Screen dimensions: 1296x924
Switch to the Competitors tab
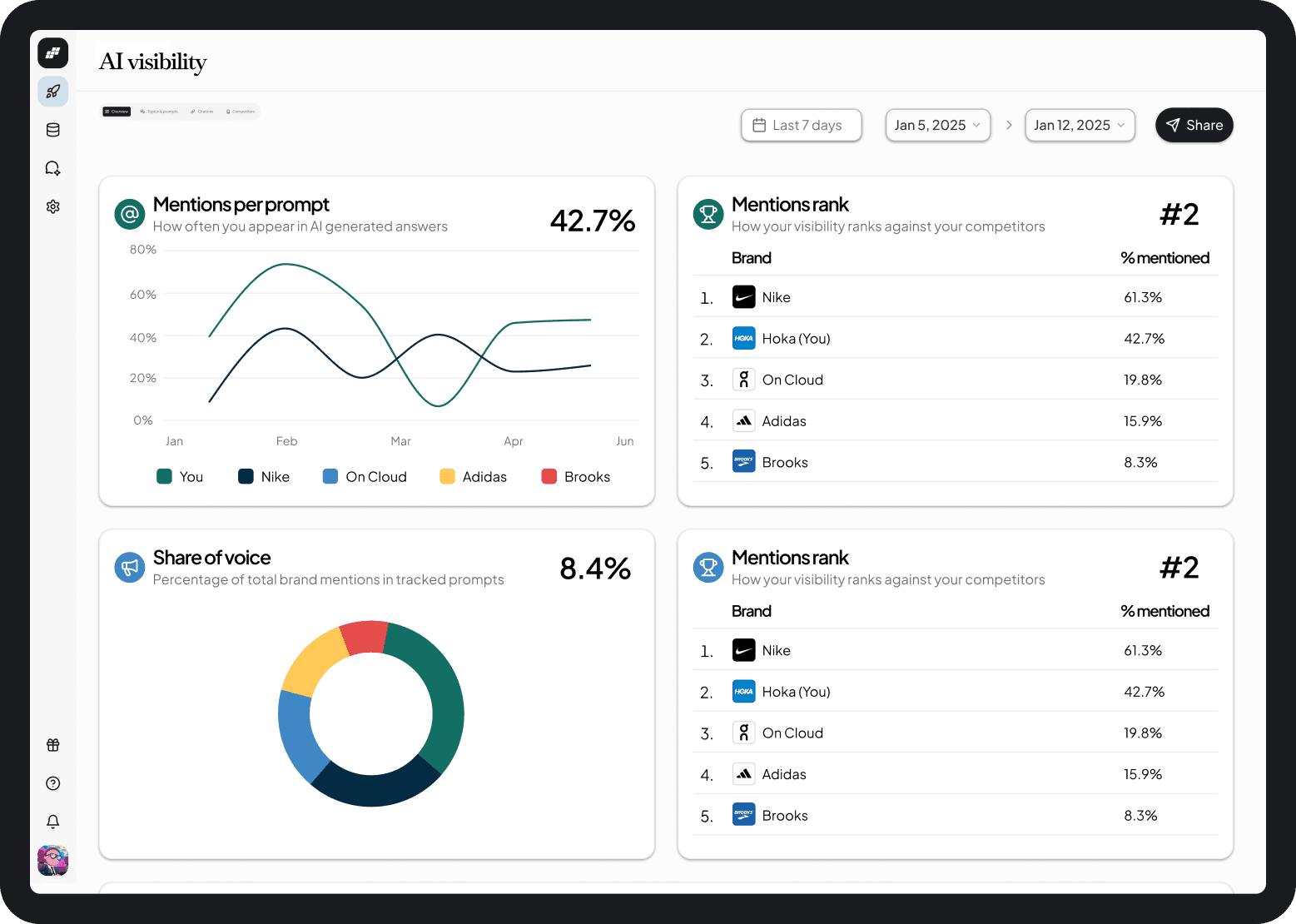(241, 112)
